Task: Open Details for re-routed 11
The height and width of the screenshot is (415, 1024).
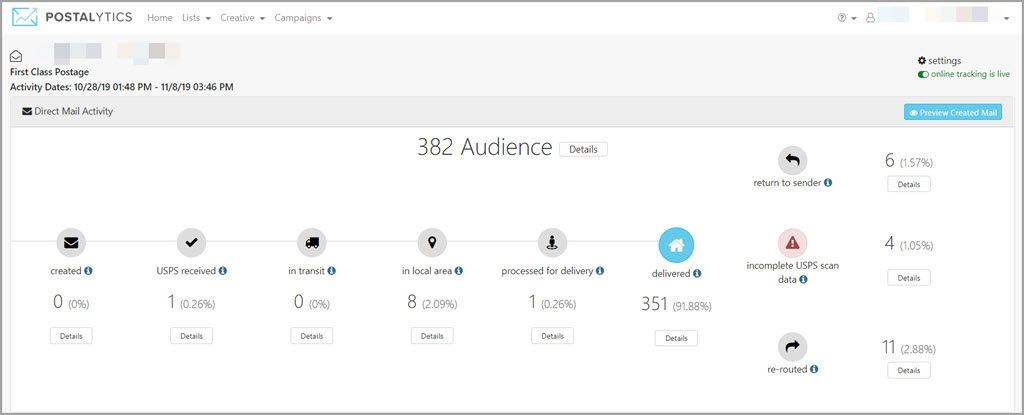Action: coord(908,370)
